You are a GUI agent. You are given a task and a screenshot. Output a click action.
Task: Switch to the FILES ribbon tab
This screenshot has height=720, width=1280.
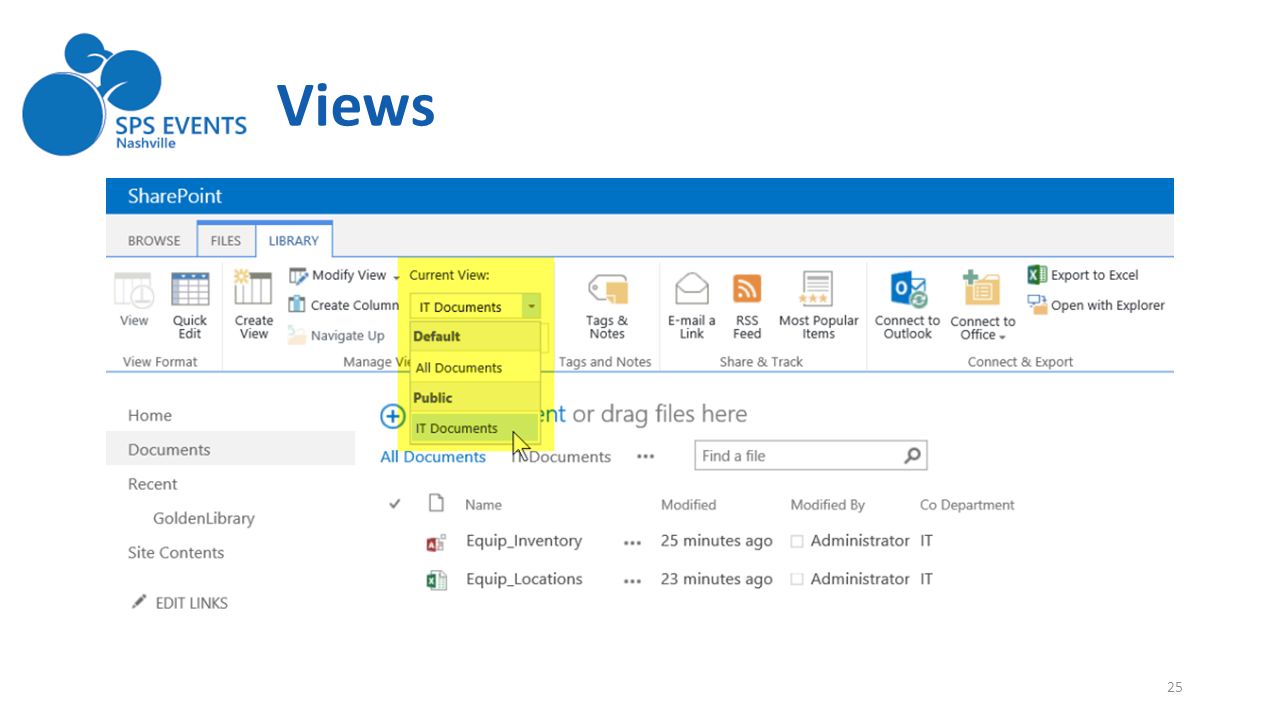(x=226, y=240)
